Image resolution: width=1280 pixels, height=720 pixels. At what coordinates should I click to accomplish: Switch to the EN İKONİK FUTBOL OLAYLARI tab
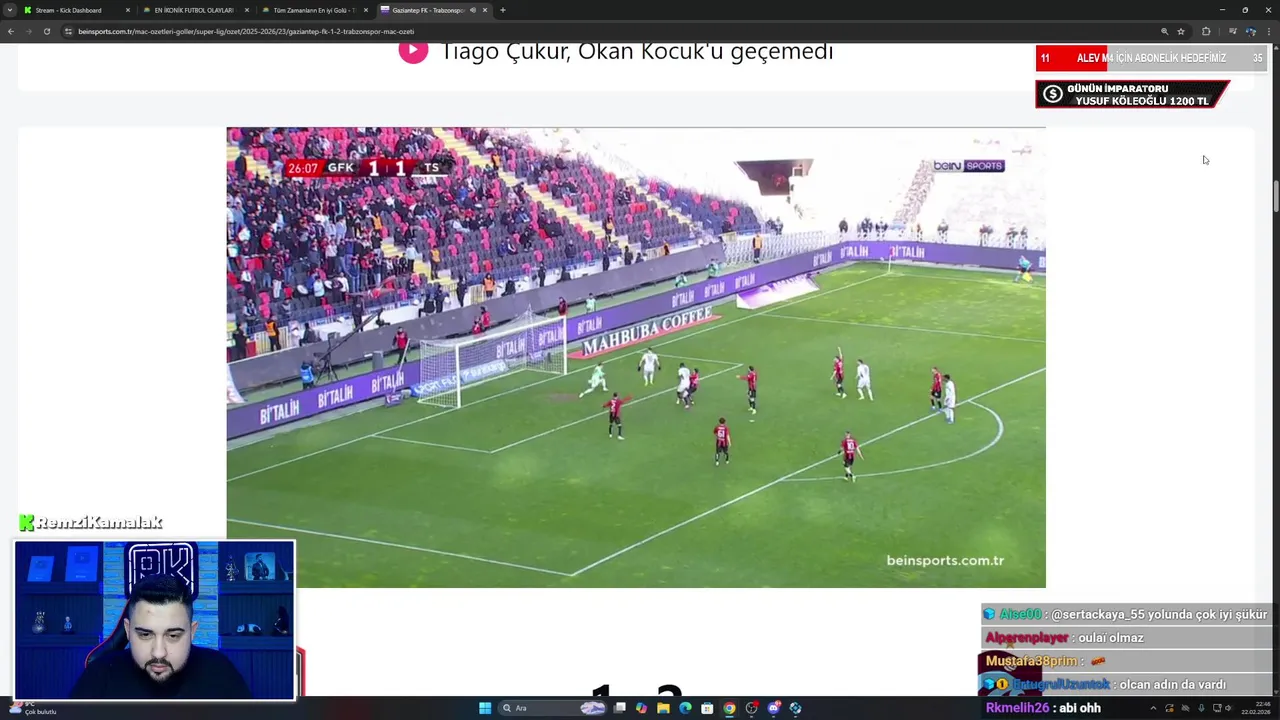pos(193,10)
